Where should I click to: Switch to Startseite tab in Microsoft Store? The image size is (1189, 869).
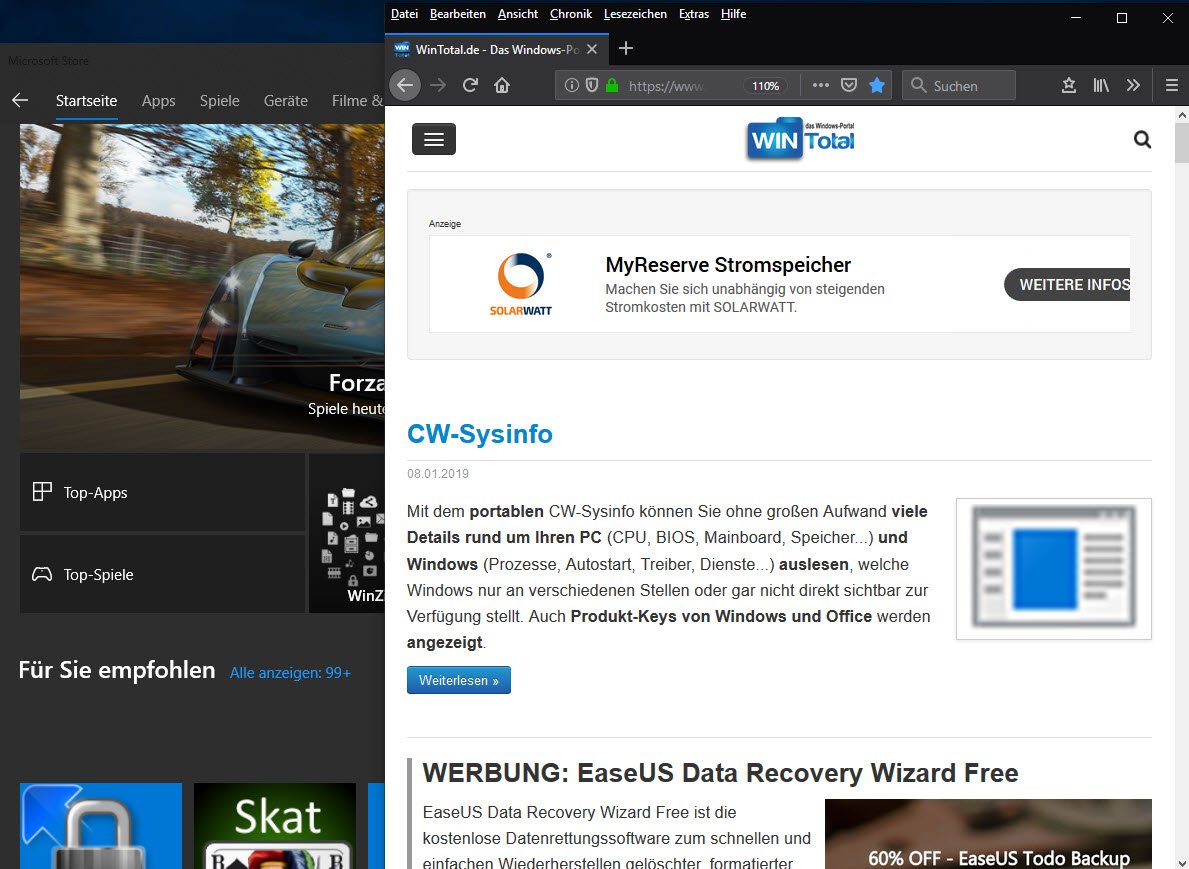tap(86, 101)
